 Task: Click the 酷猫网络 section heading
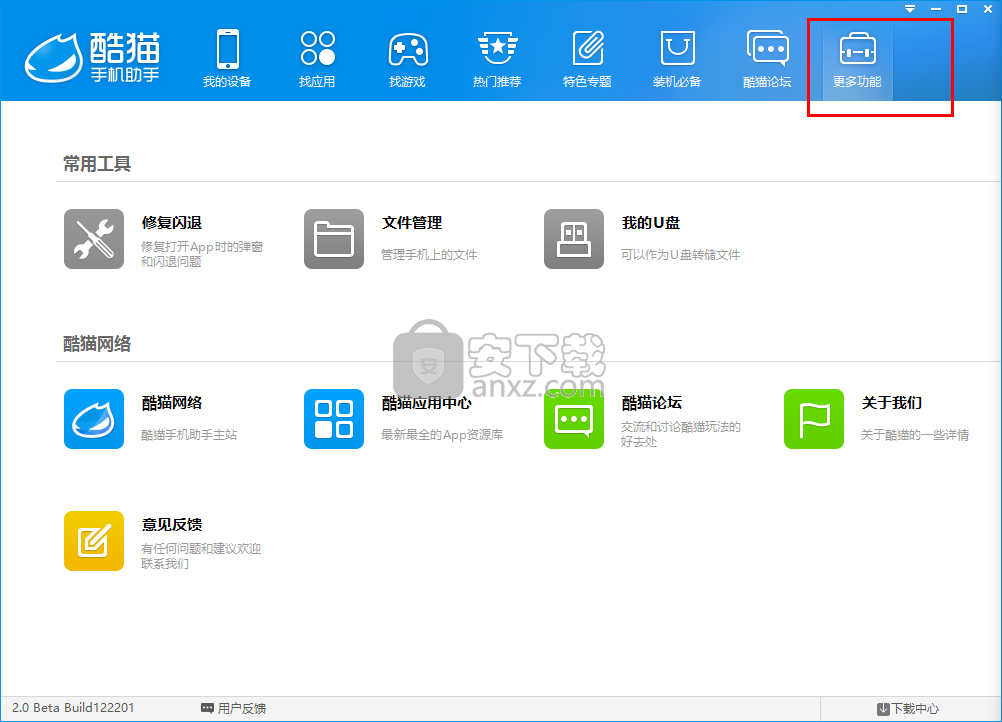coord(97,344)
